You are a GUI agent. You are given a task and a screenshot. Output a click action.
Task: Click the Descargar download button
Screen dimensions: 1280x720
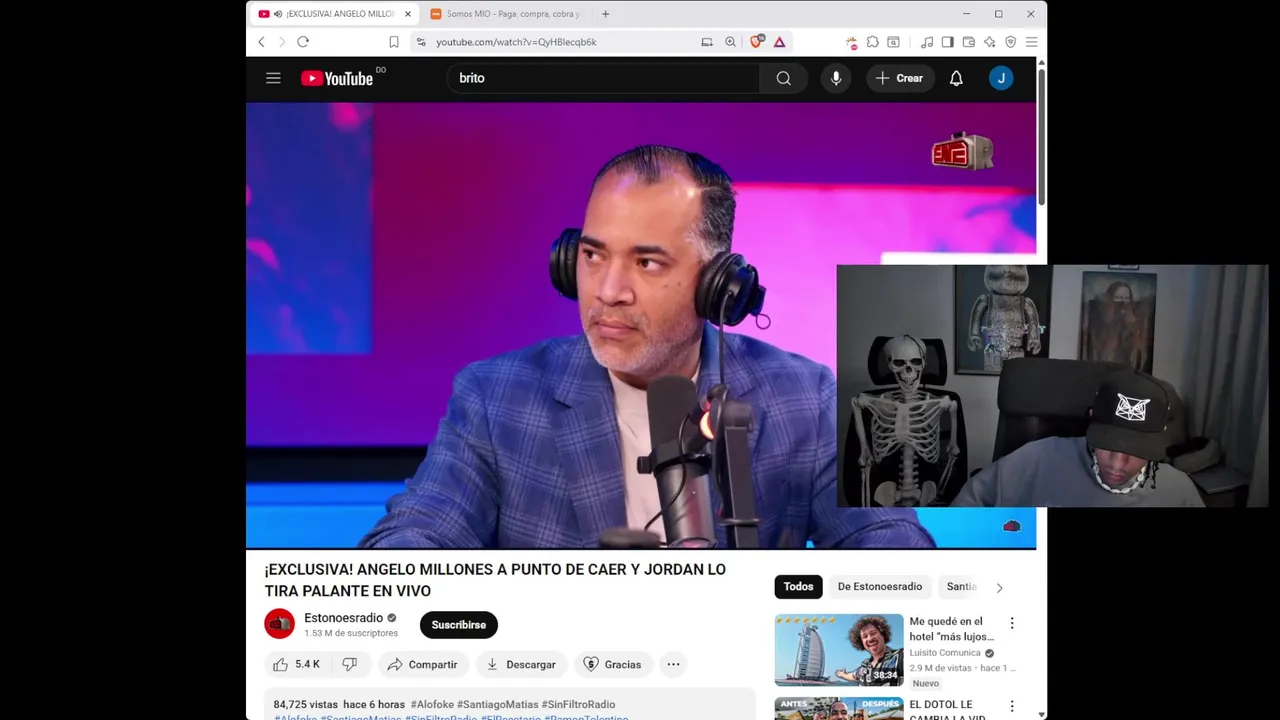pyautogui.click(x=520, y=664)
